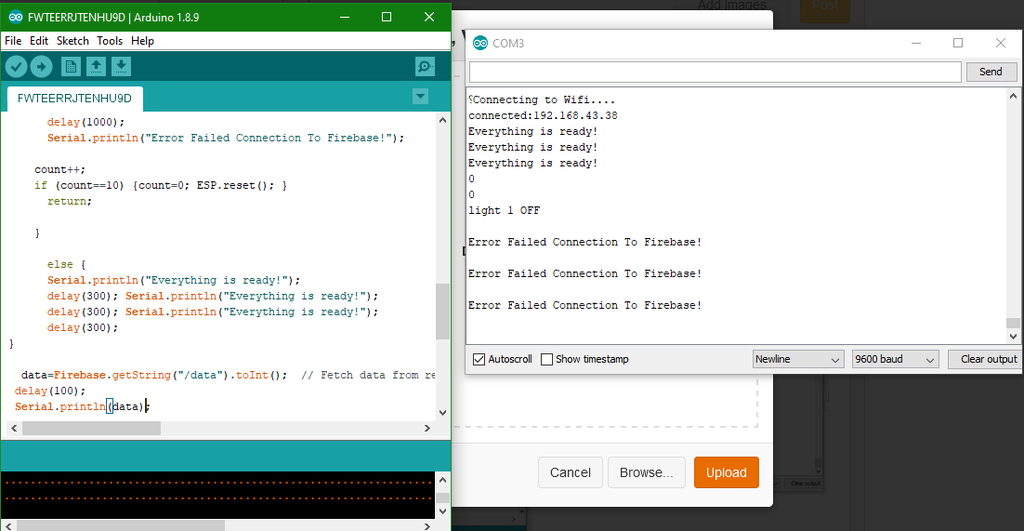1024x531 pixels.
Task: Click the serial output scroll down arrow
Action: click(1013, 336)
